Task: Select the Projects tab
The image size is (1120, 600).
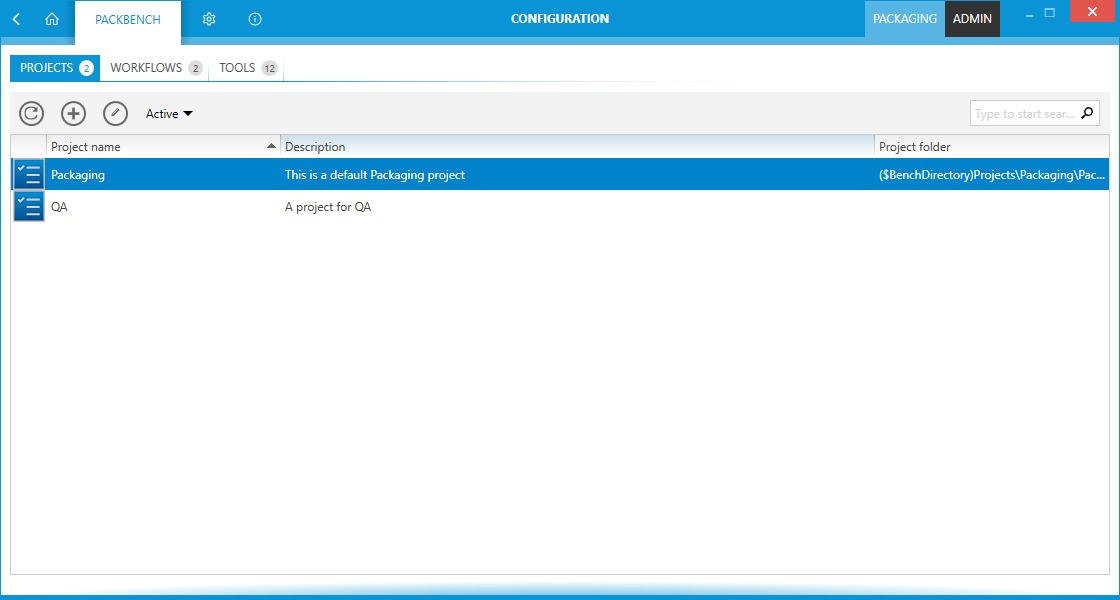Action: [x=55, y=68]
